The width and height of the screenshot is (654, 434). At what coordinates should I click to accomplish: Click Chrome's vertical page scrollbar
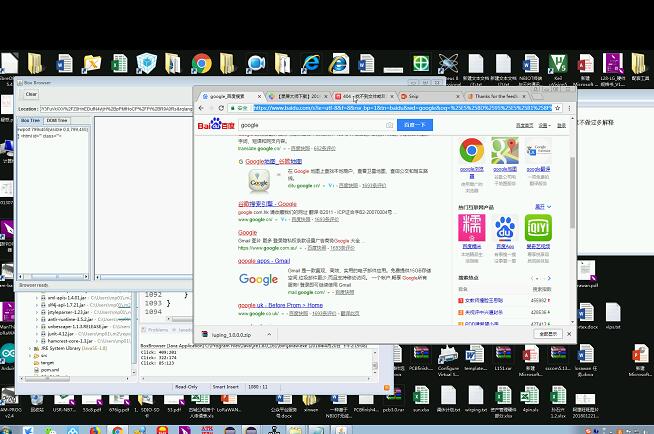572,193
